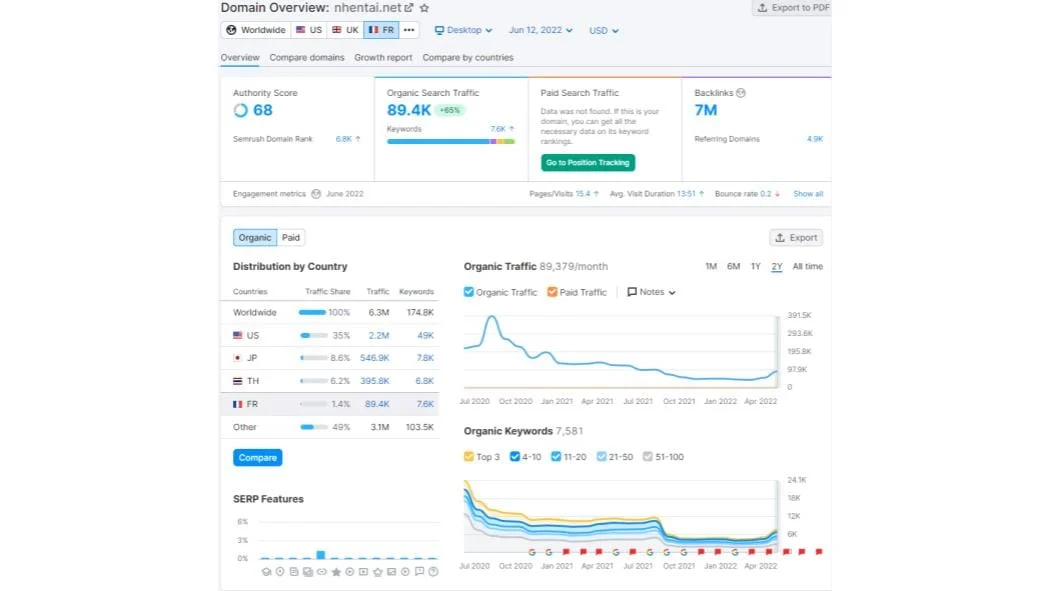Click the up arrow beside Semrush Domain Rank
The image size is (1050, 591).
358,139
